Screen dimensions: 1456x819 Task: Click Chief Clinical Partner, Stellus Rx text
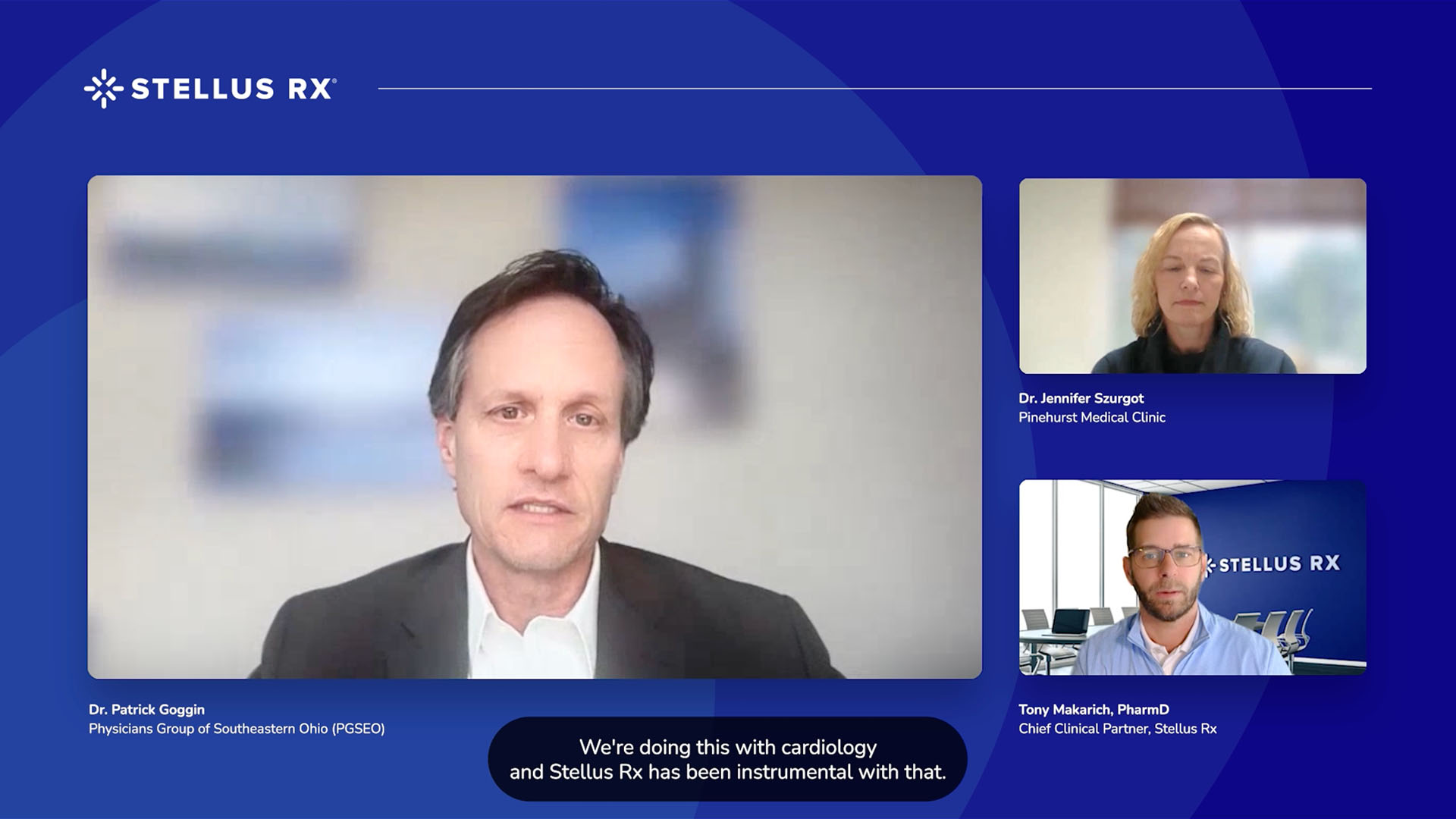coord(1117,729)
